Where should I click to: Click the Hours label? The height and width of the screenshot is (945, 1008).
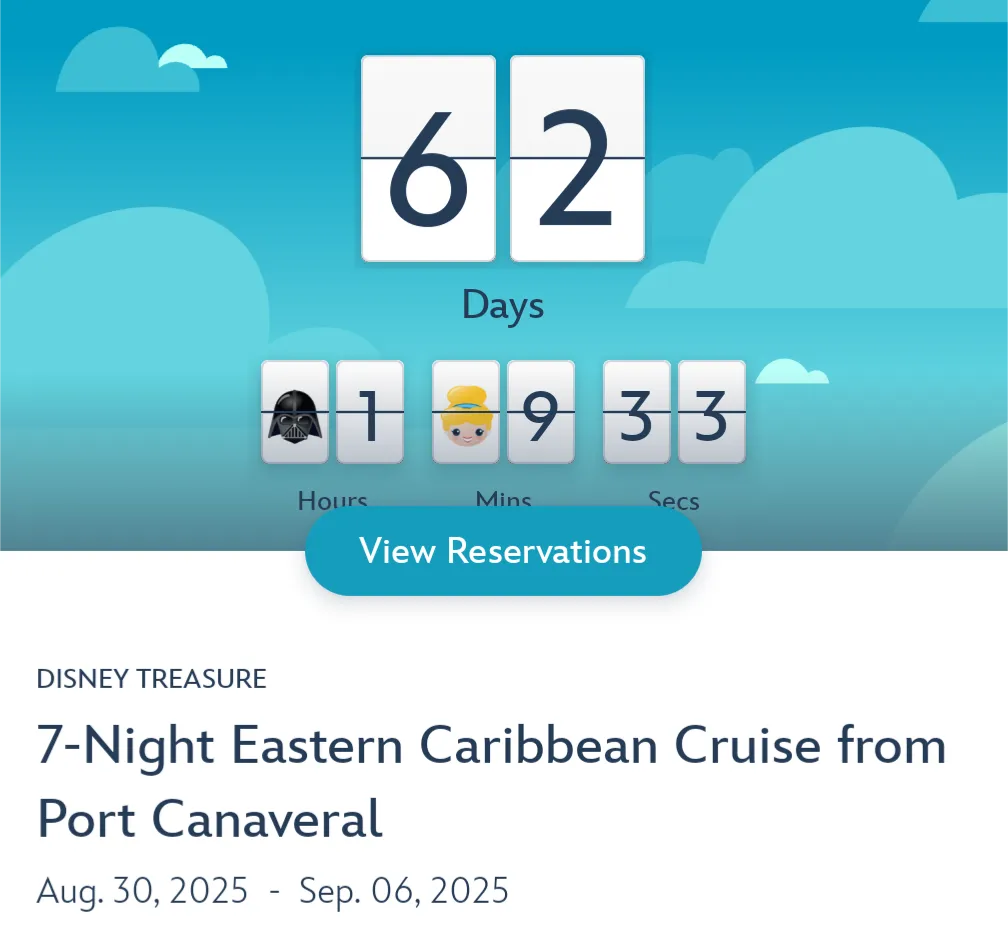[x=333, y=499]
